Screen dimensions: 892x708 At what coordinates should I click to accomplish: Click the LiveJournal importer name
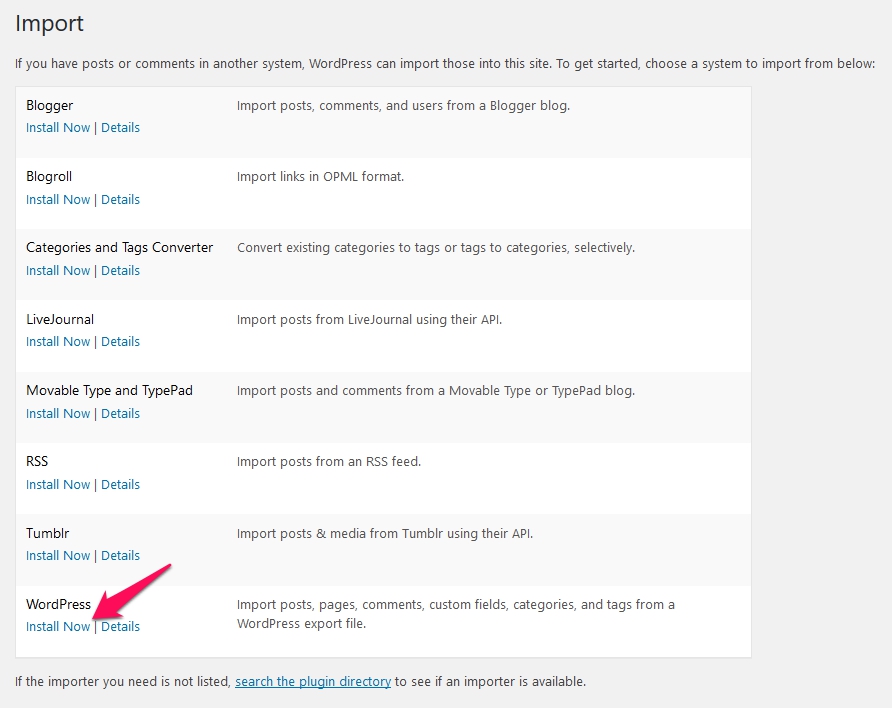point(60,319)
